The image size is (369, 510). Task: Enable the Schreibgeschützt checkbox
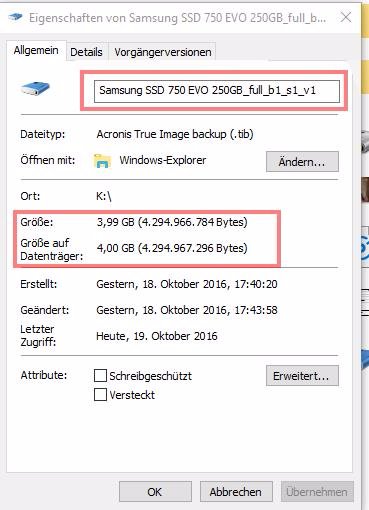pyautogui.click(x=100, y=375)
